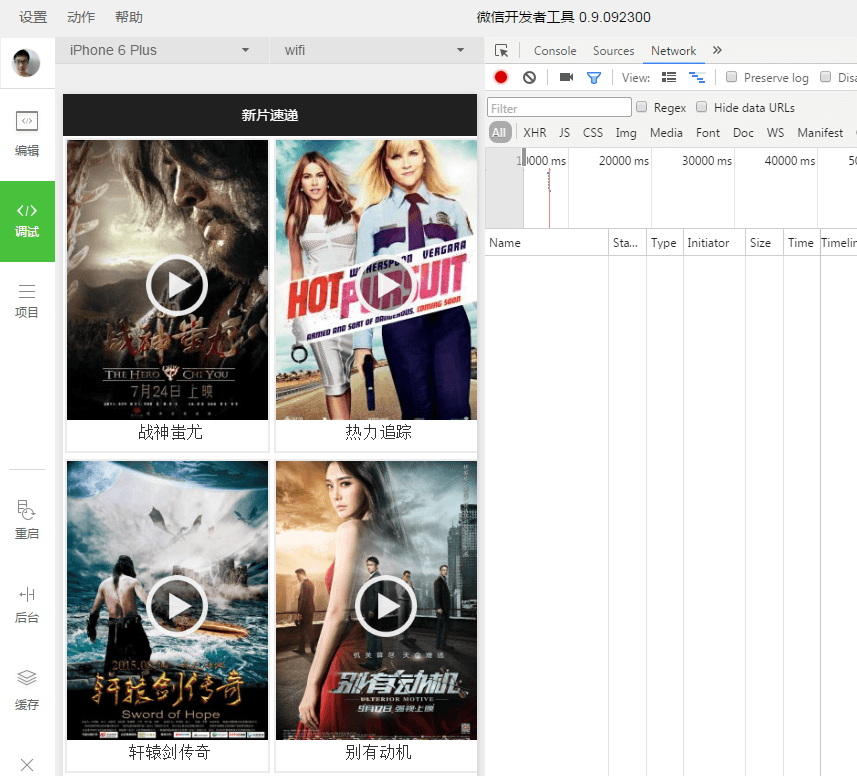Filter requests by XHR type
This screenshot has width=857, height=776.
click(535, 132)
